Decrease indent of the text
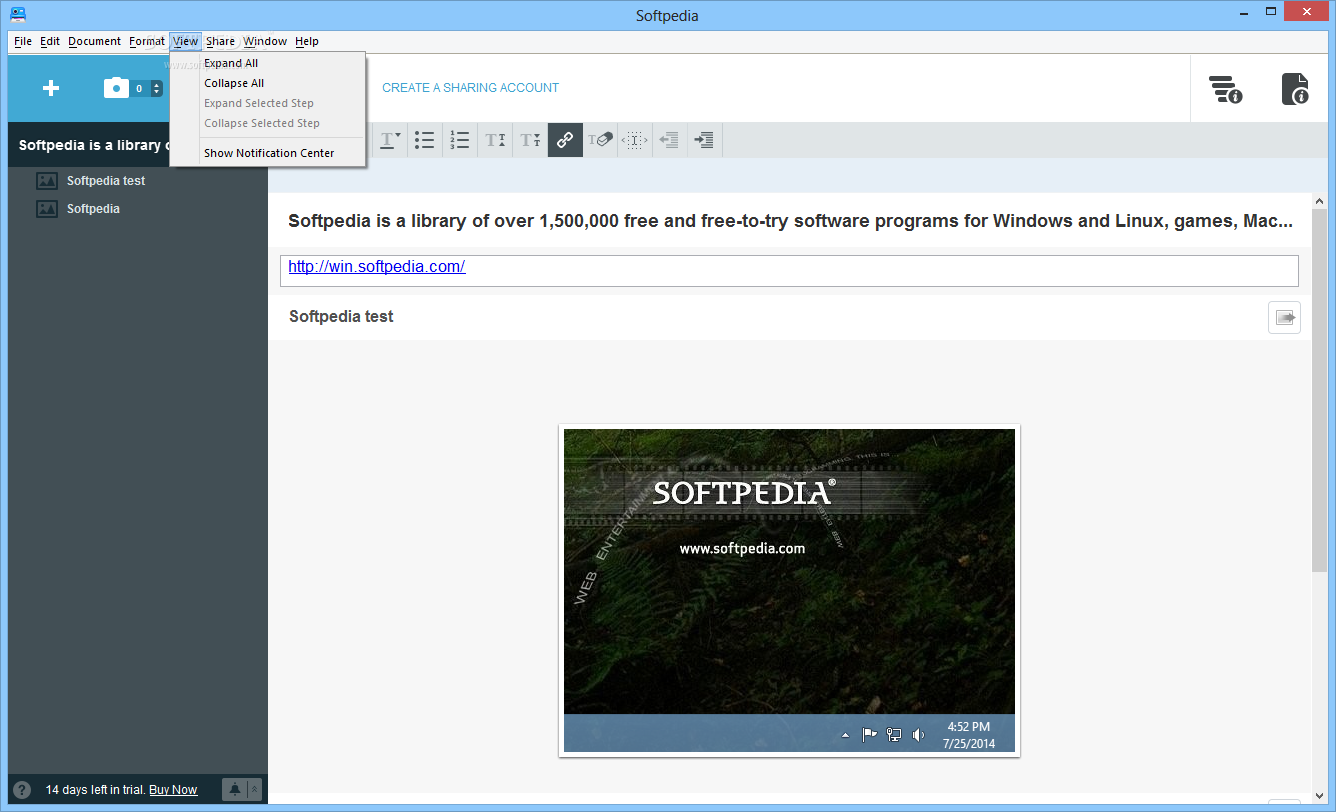 point(670,140)
